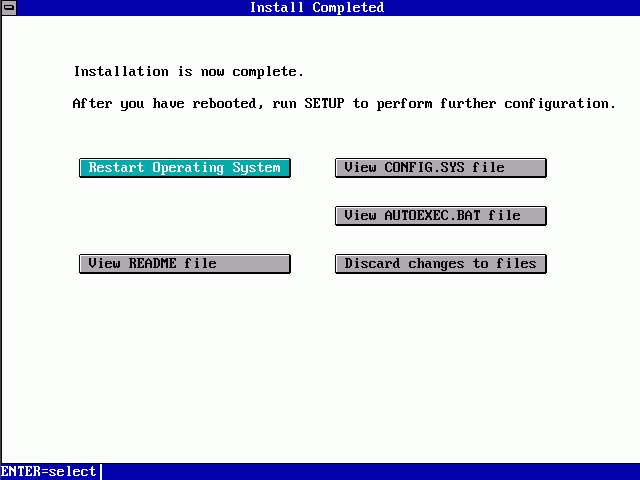Viewport: 640px width, 480px height.
Task: Discard changes to files
Action: point(440,264)
